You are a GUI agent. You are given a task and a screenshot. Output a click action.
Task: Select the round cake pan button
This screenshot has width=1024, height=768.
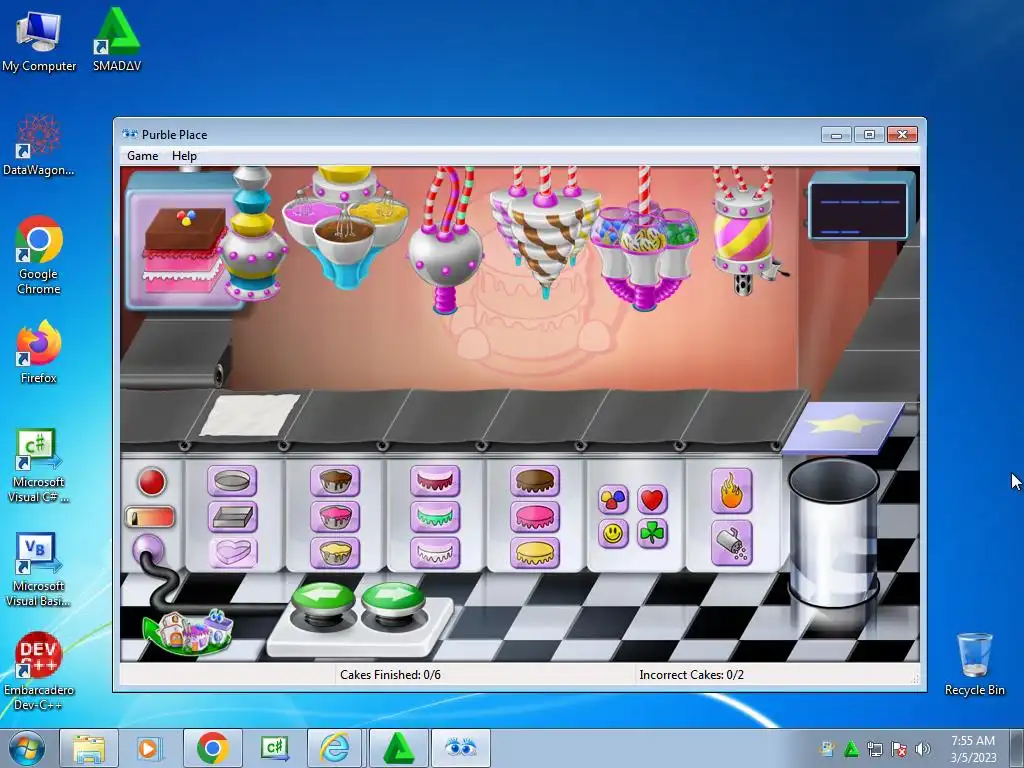[232, 481]
